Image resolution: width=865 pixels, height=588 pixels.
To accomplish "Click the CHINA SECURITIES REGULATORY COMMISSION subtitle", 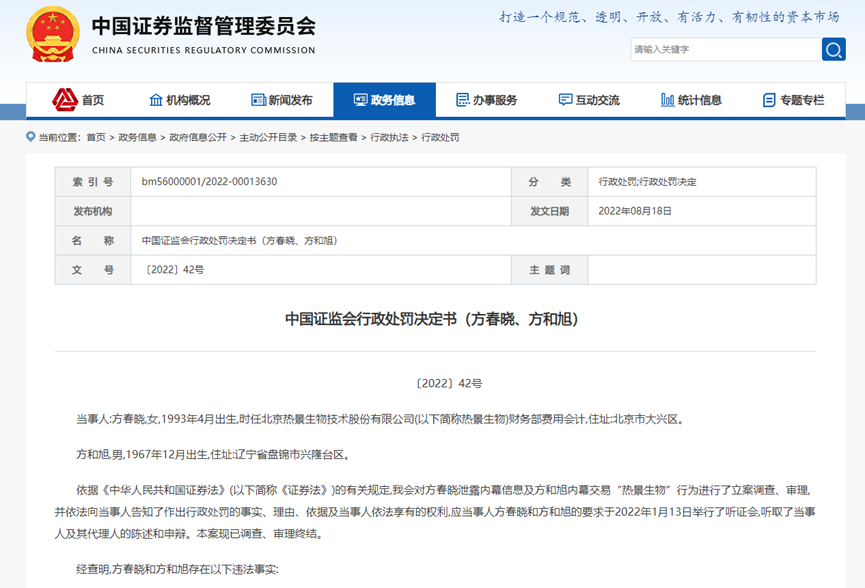I will pyautogui.click(x=204, y=50).
